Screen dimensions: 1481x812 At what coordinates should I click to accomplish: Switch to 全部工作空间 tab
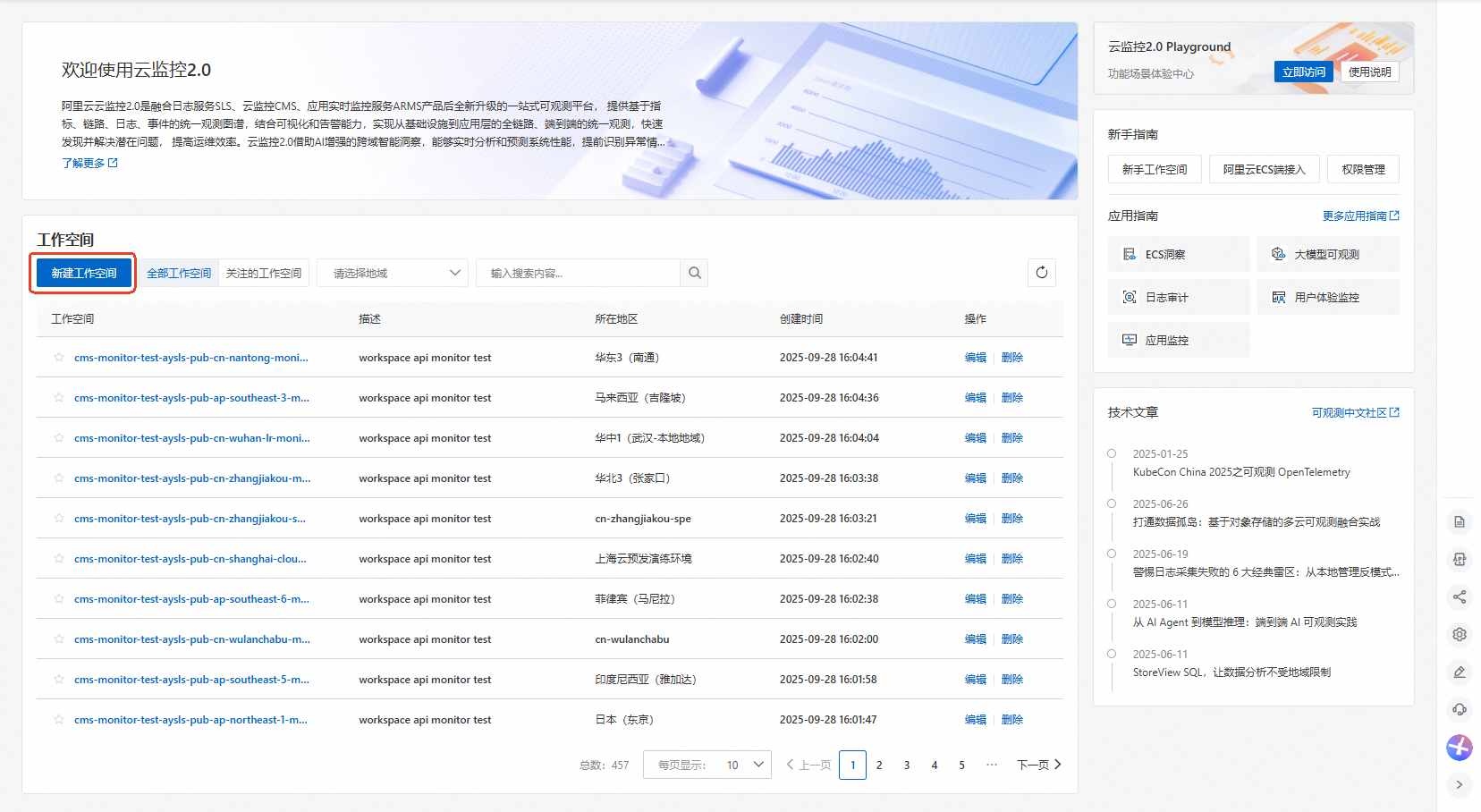(179, 273)
